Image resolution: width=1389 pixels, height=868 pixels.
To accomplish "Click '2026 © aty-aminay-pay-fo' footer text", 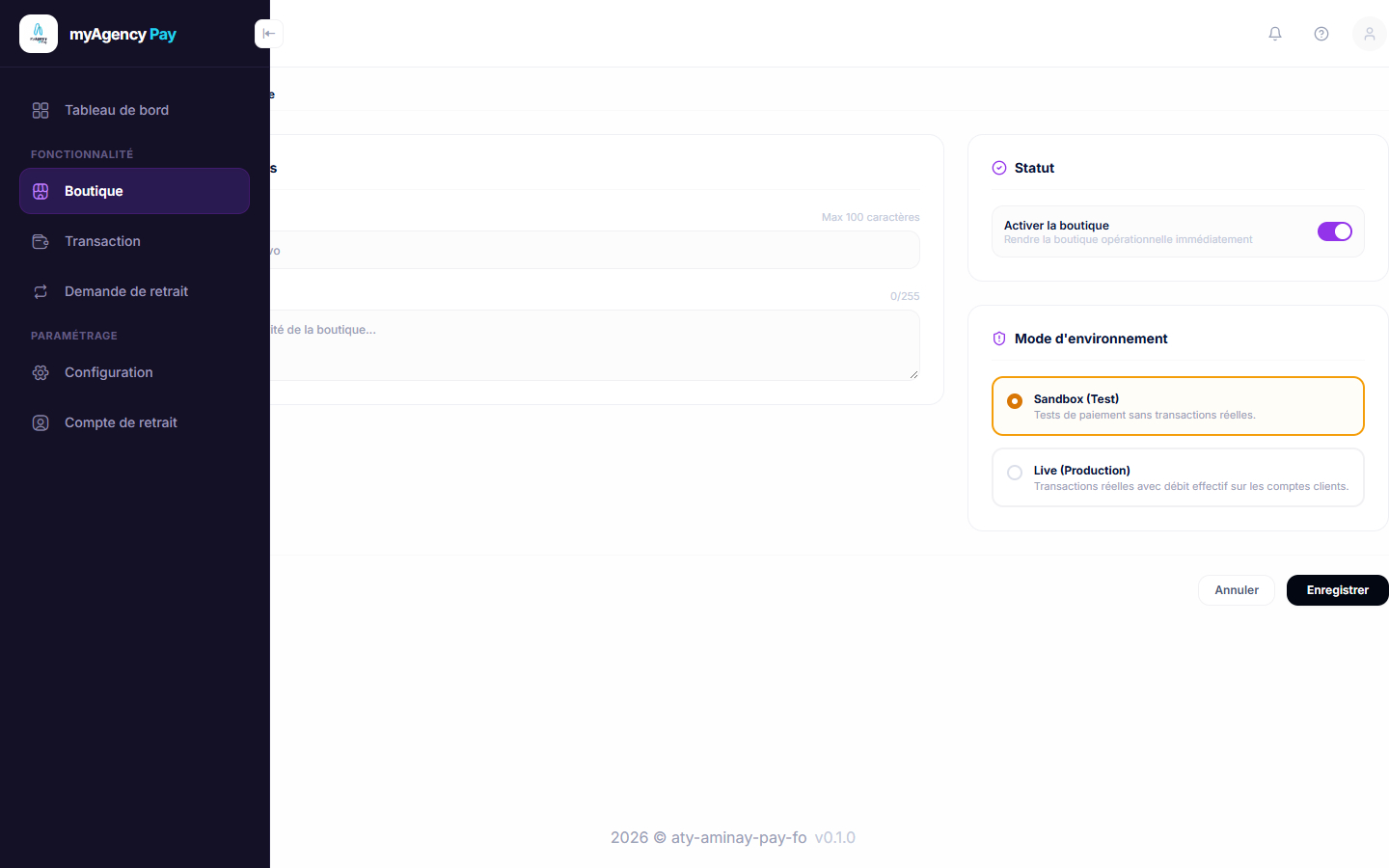I will point(709,837).
